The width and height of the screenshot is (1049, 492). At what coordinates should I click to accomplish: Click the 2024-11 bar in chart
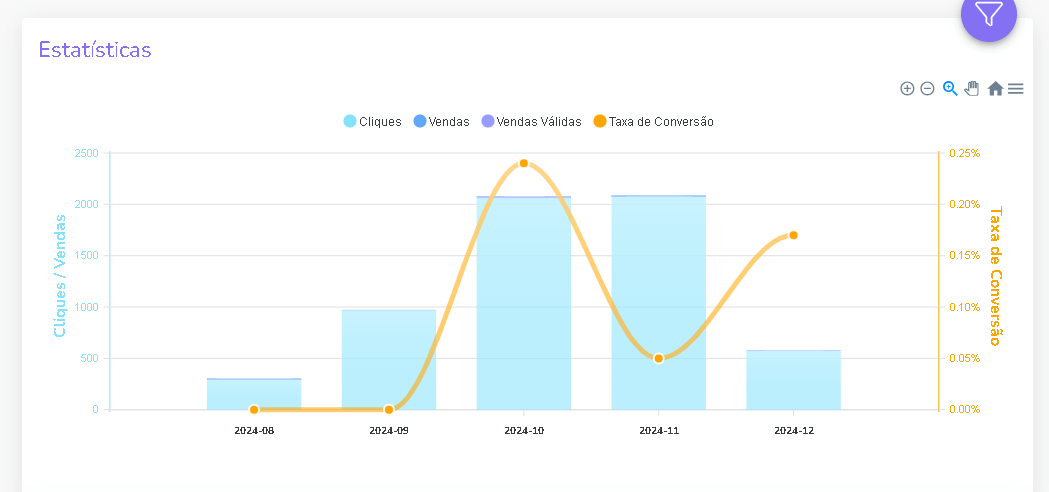click(x=658, y=280)
